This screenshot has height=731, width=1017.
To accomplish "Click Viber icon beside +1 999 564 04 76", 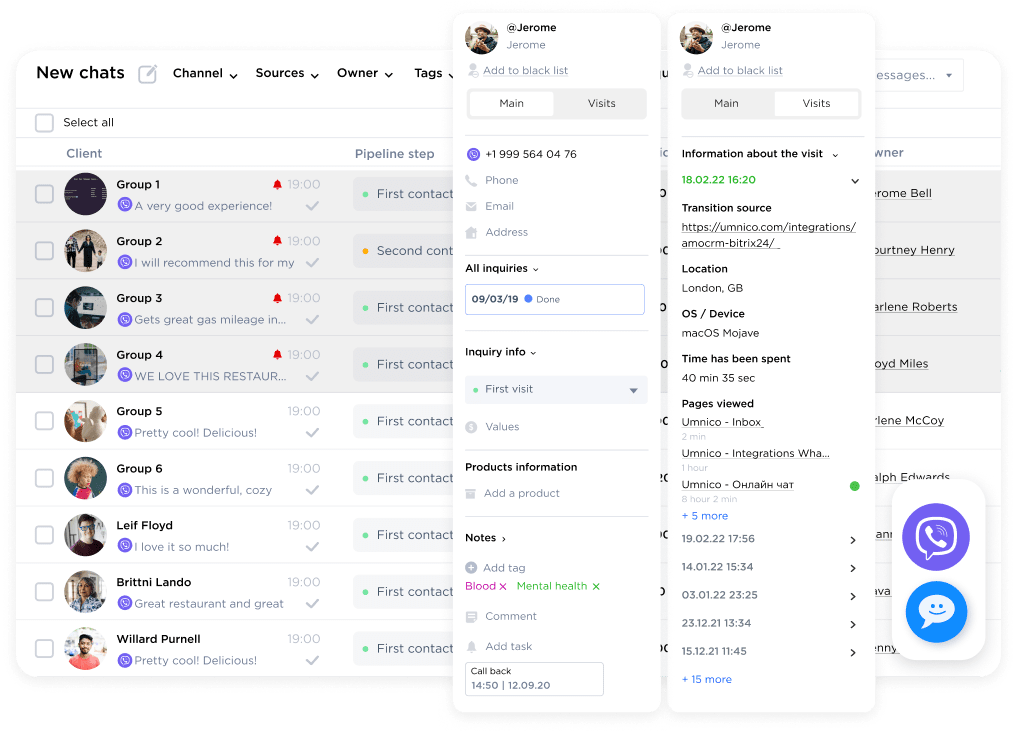I will pyautogui.click(x=473, y=154).
